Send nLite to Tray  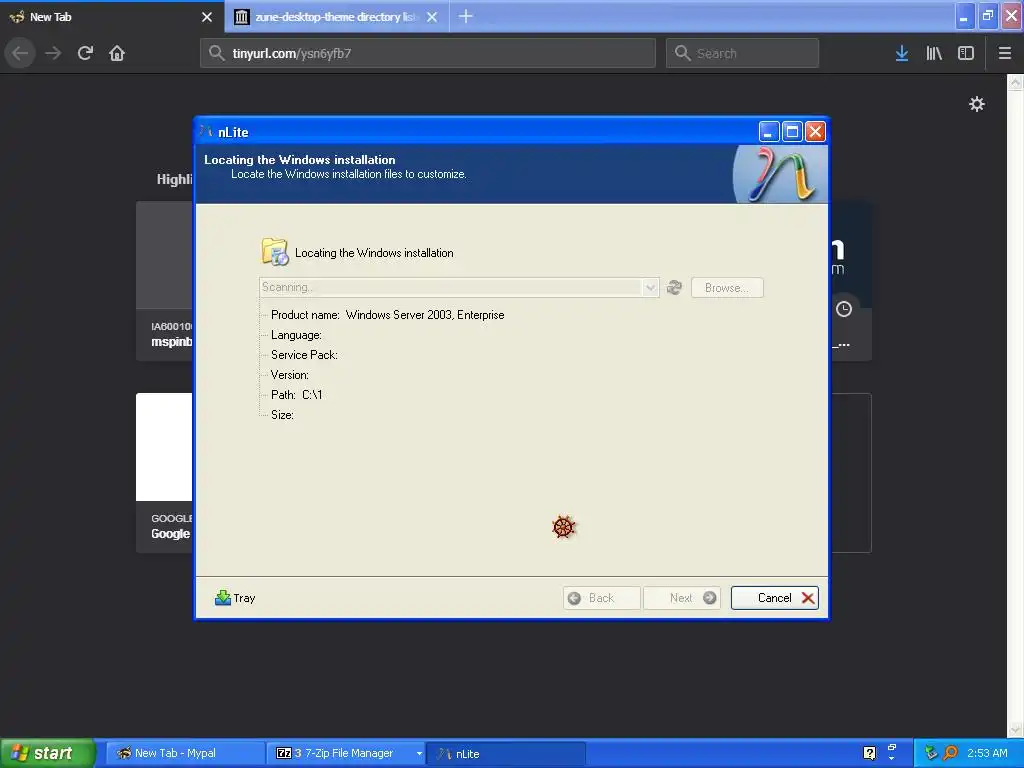pyautogui.click(x=235, y=598)
